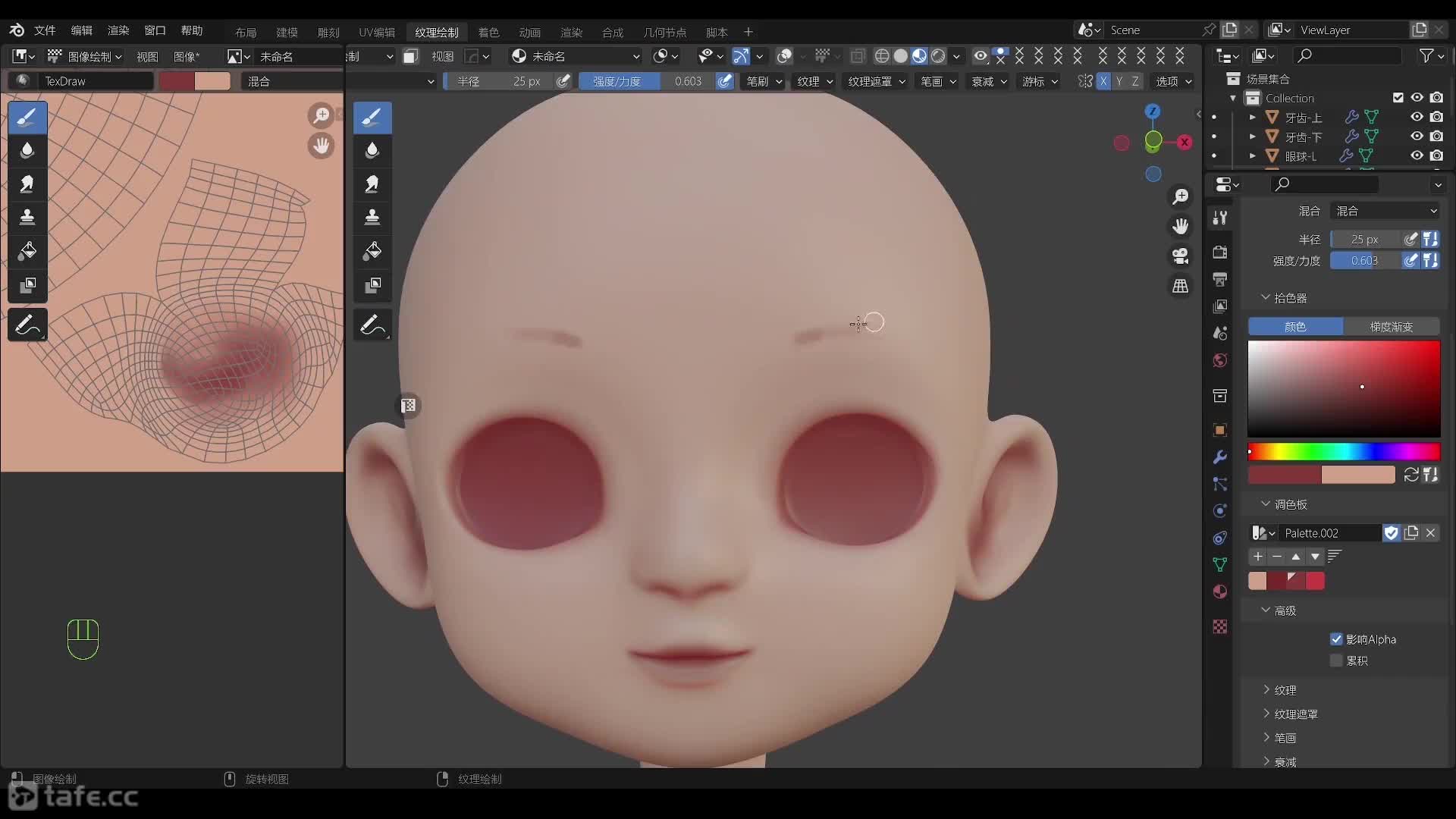1456x819 pixels.
Task: Select the Clone stamp tool in the 3D viewport
Action: [x=372, y=218]
